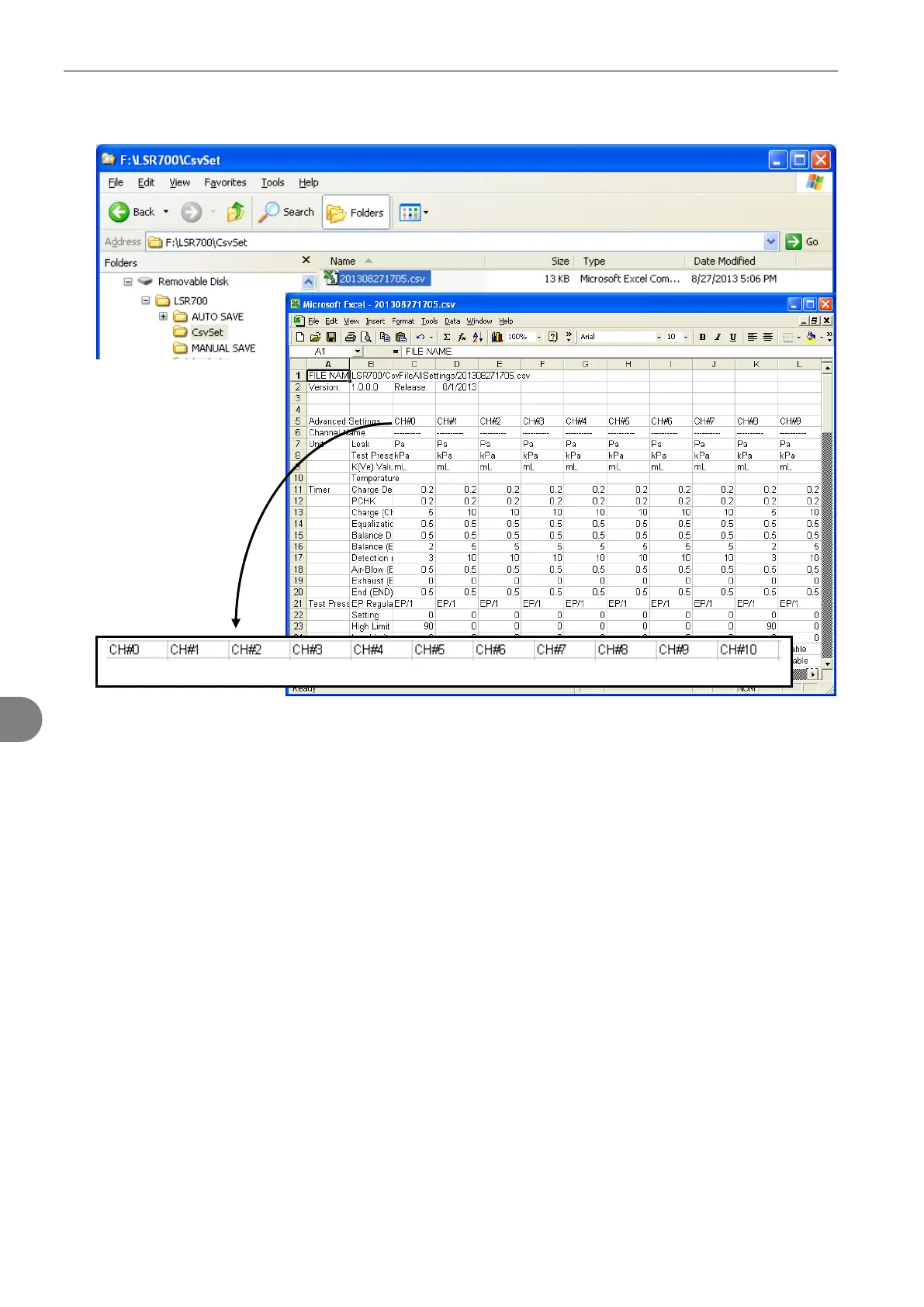Go Back in the Explorer window
Viewport: 924px width, 1307px height.
(132, 212)
